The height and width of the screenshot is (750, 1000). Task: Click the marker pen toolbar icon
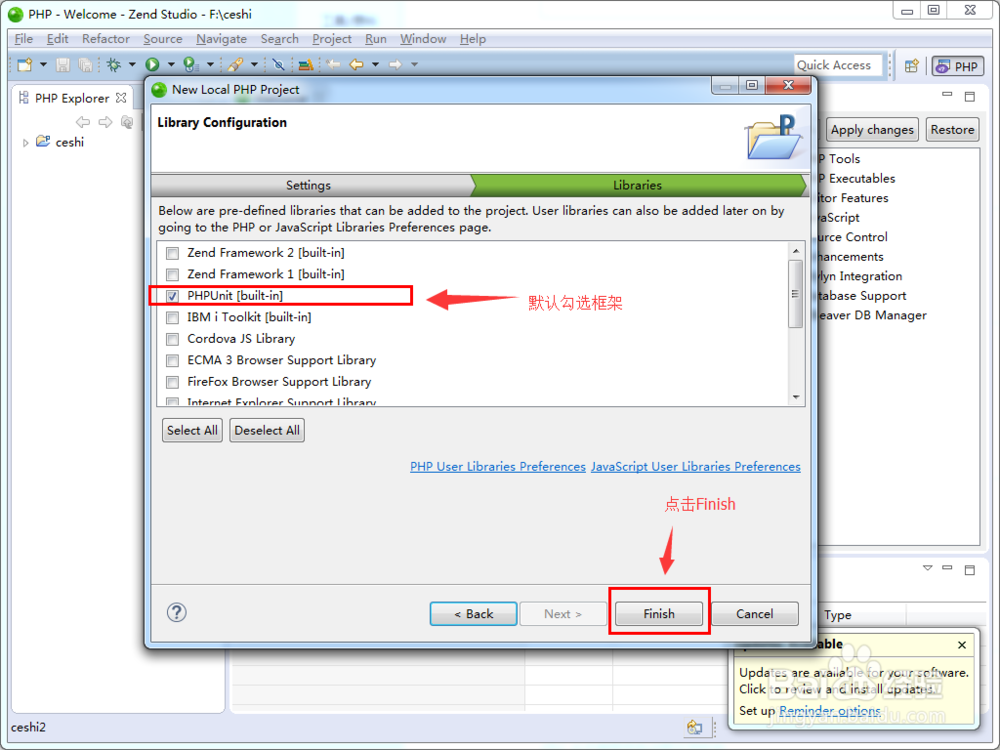(235, 64)
